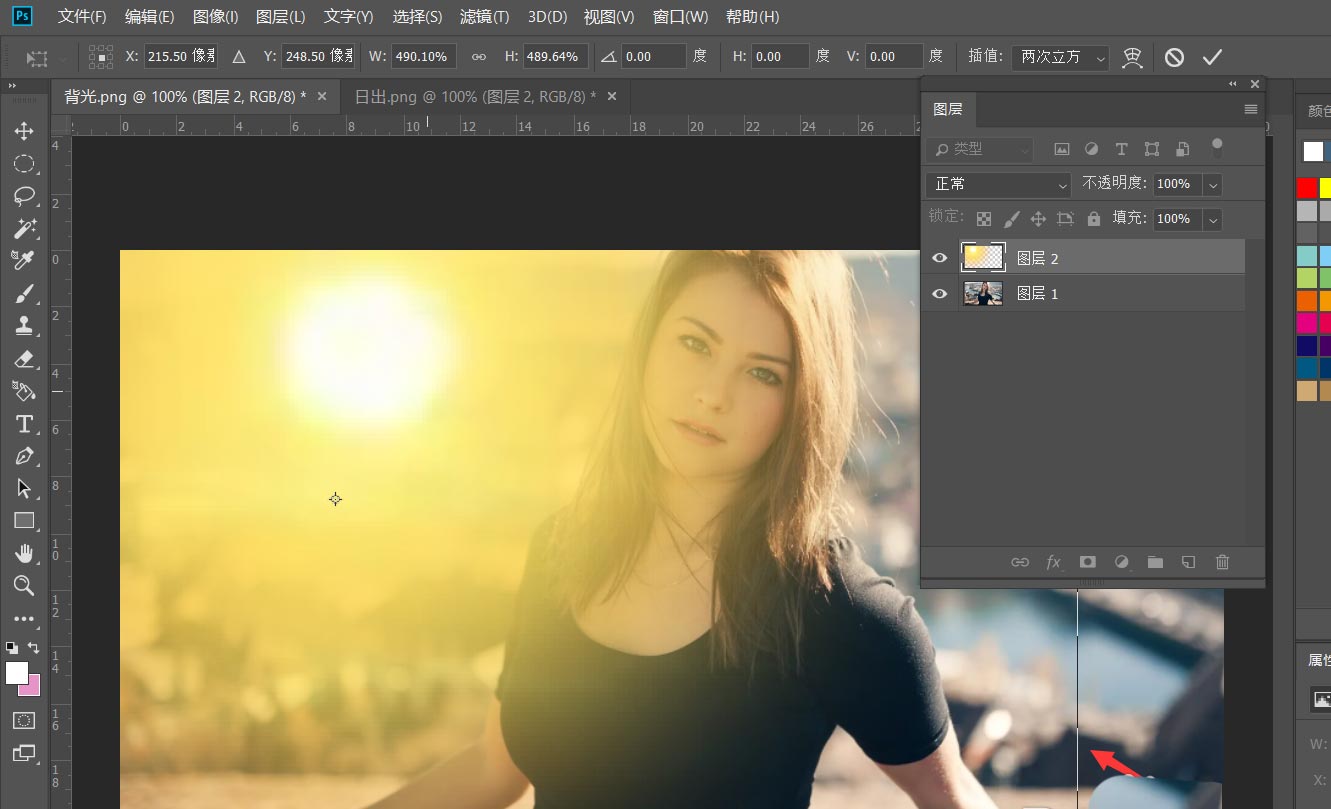Image resolution: width=1331 pixels, height=809 pixels.
Task: Select the Rectangle shape tool
Action: click(x=24, y=521)
